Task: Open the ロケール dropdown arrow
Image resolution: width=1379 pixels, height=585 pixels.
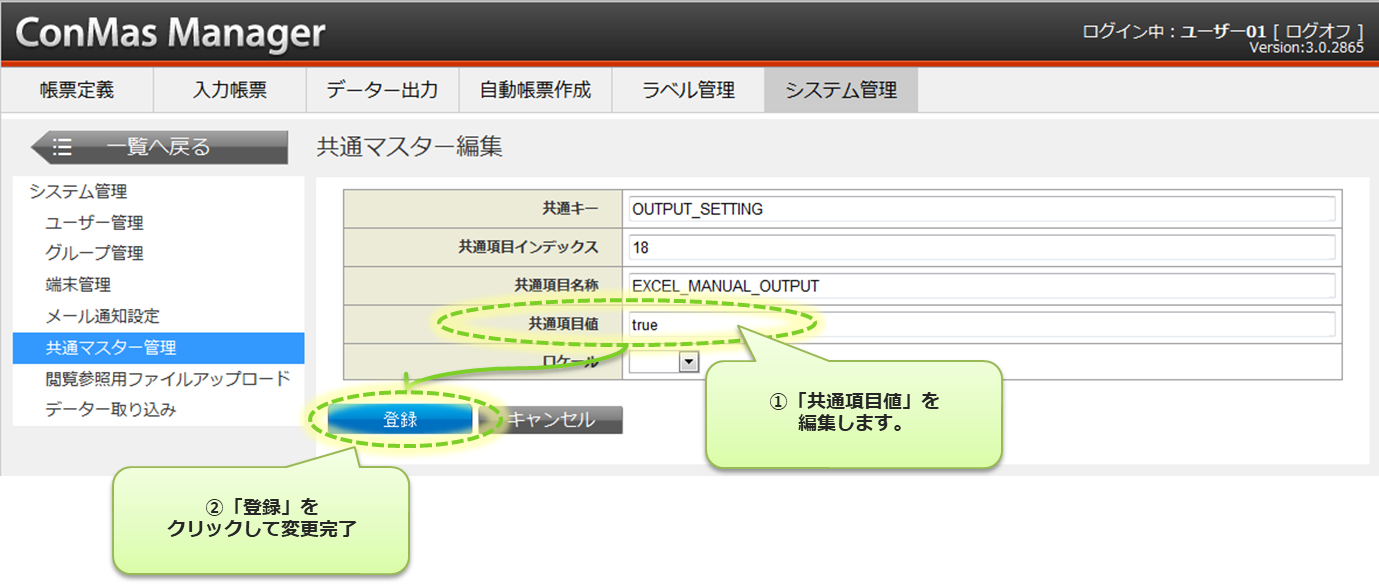Action: coord(688,362)
